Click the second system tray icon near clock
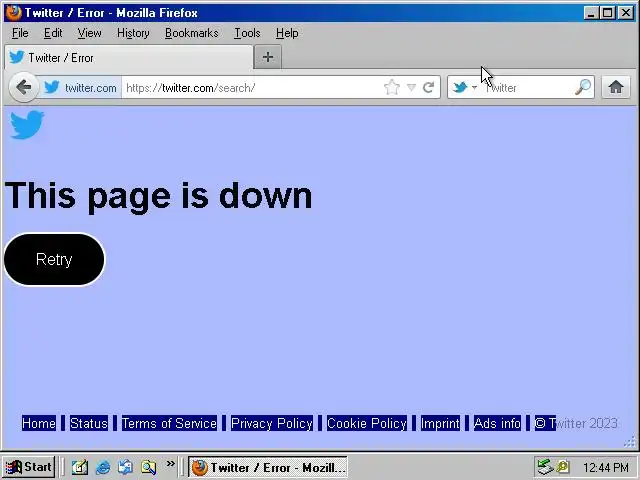 (x=563, y=467)
